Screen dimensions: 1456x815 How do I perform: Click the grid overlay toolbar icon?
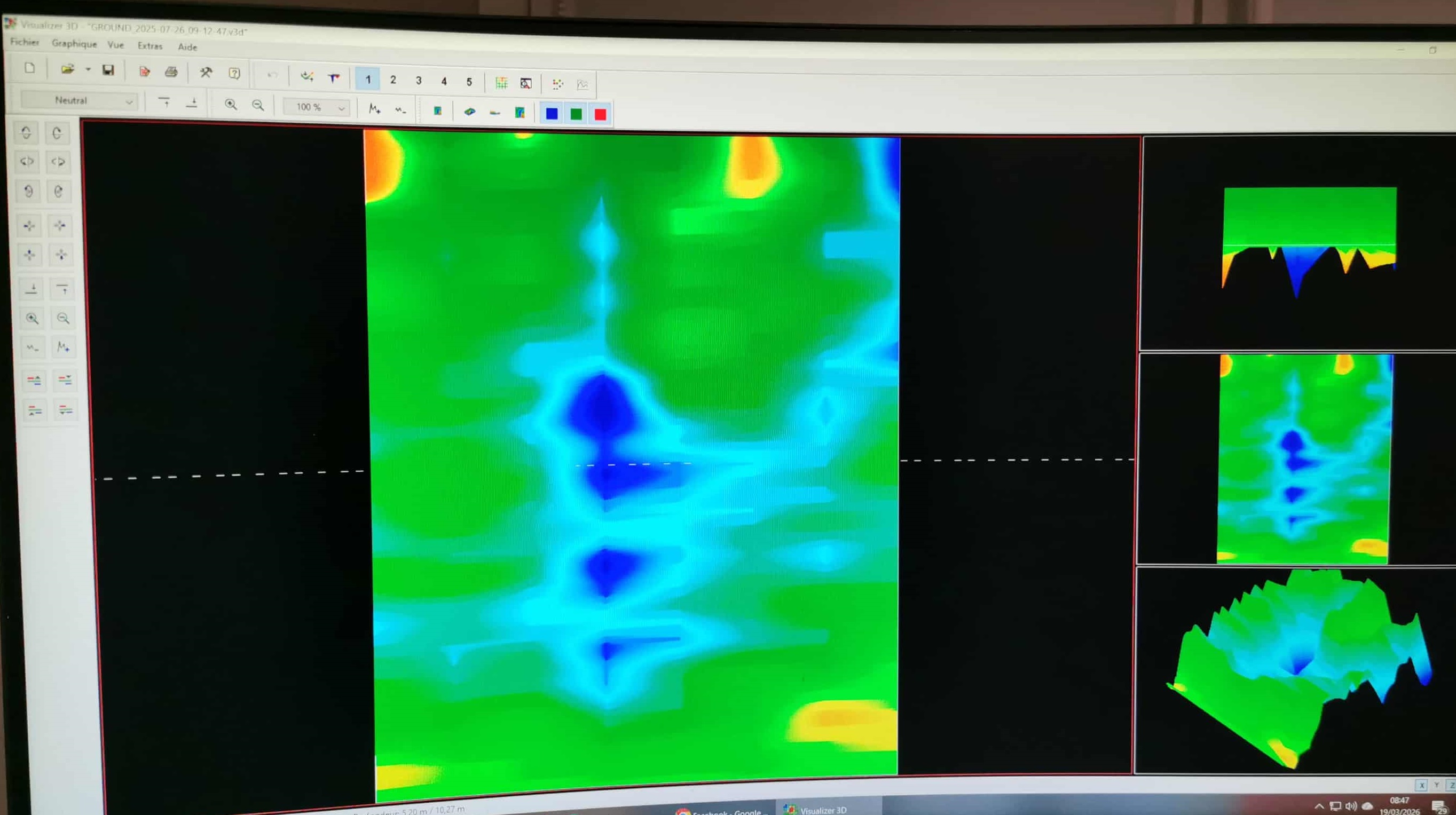pyautogui.click(x=501, y=83)
